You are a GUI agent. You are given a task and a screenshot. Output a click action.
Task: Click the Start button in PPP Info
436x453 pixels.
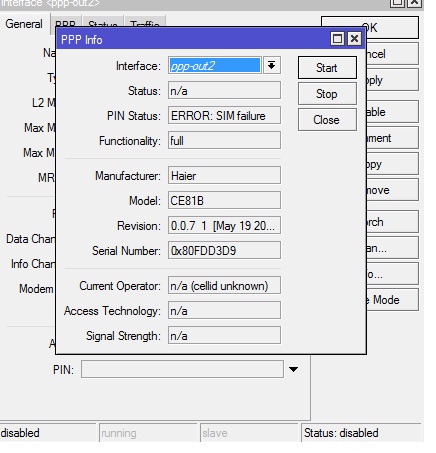click(327, 68)
